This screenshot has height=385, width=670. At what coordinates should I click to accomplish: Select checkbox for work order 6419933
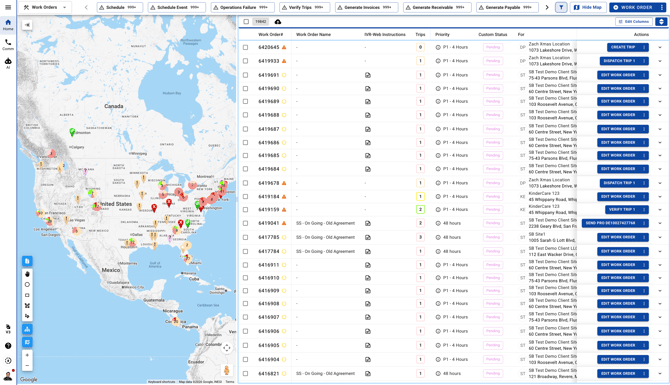(245, 61)
